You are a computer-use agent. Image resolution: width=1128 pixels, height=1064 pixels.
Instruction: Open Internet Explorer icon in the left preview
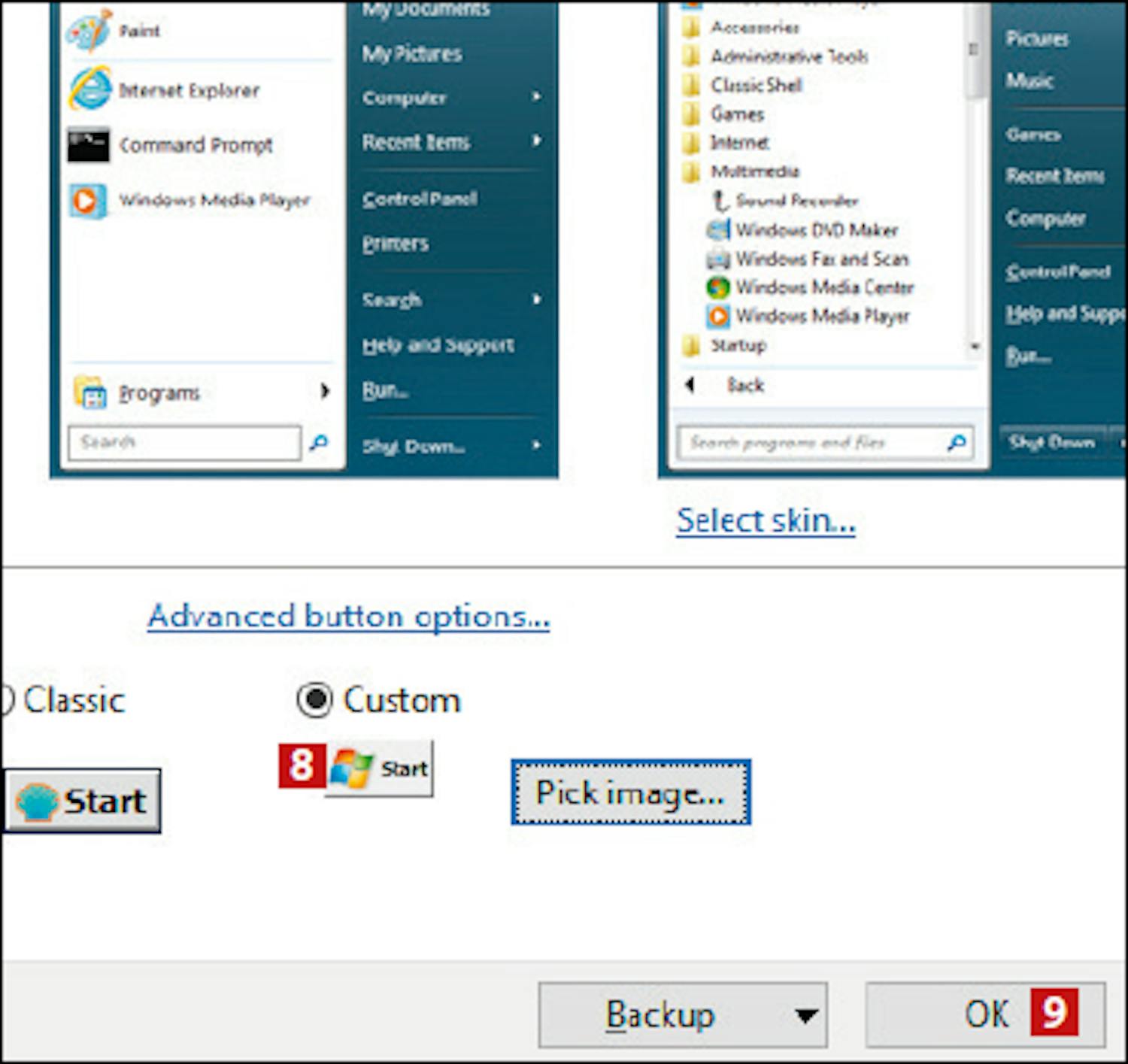coord(90,88)
